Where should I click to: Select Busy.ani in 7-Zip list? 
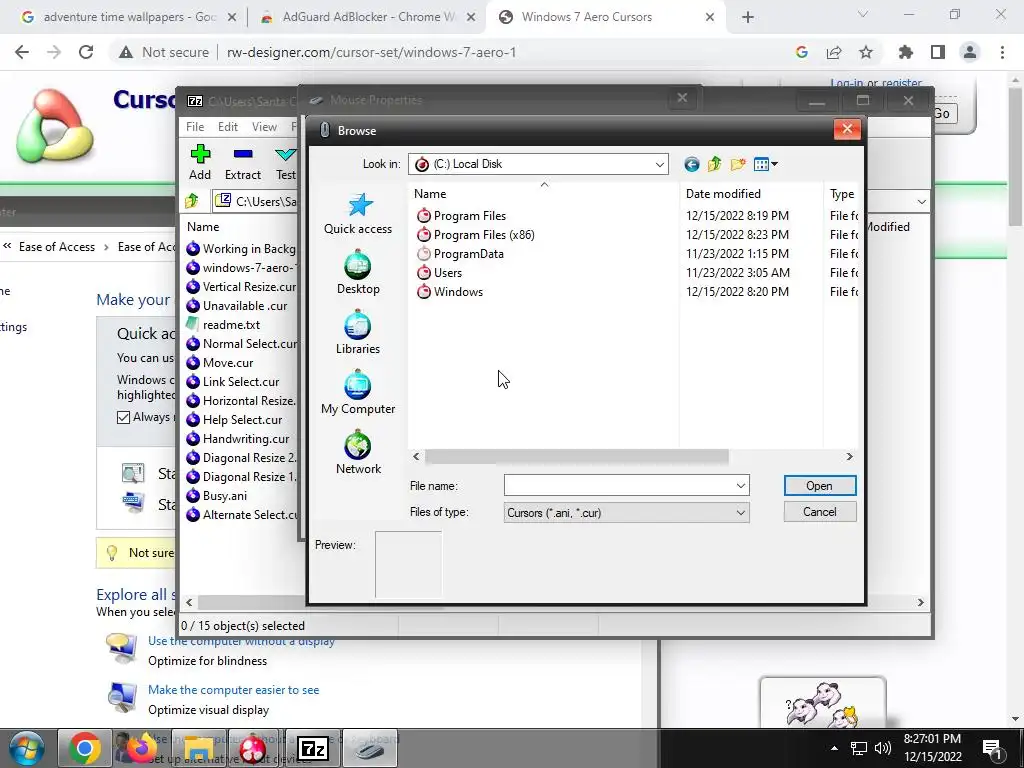pyautogui.click(x=217, y=496)
